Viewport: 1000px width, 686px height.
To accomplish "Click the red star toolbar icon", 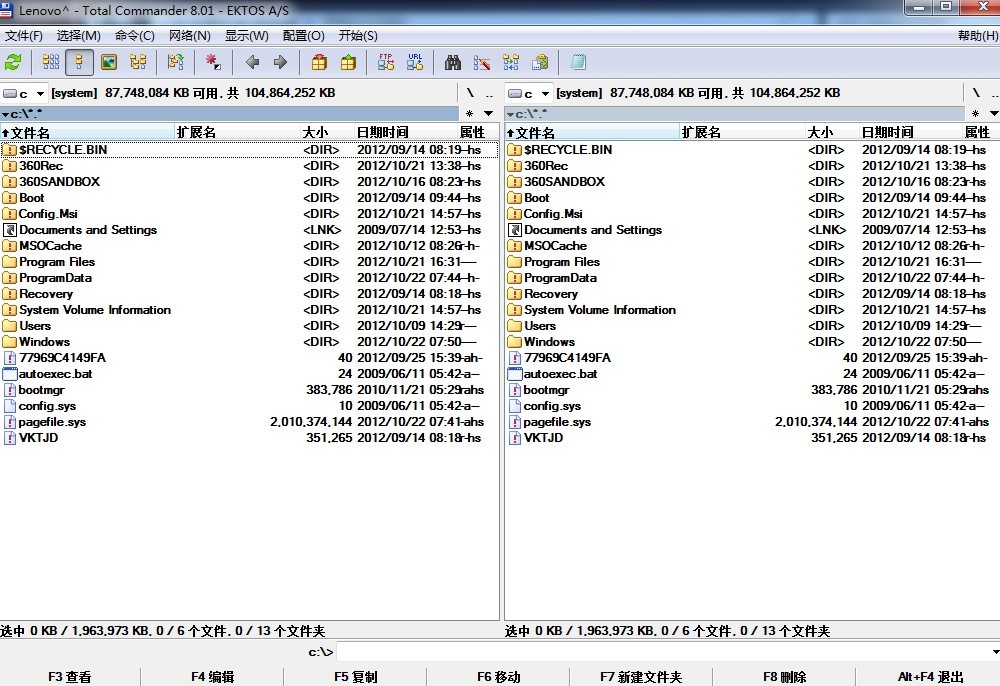I will (213, 62).
